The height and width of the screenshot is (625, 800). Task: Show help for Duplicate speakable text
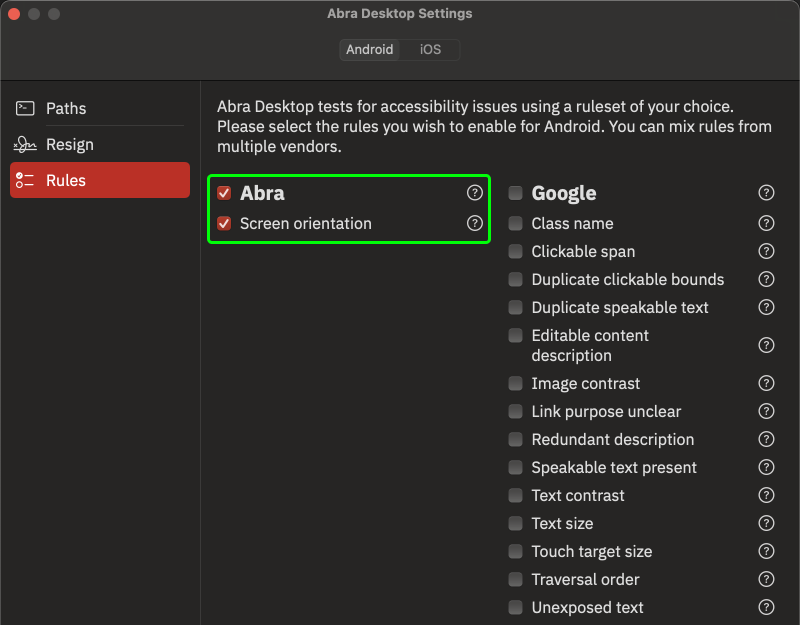point(766,307)
